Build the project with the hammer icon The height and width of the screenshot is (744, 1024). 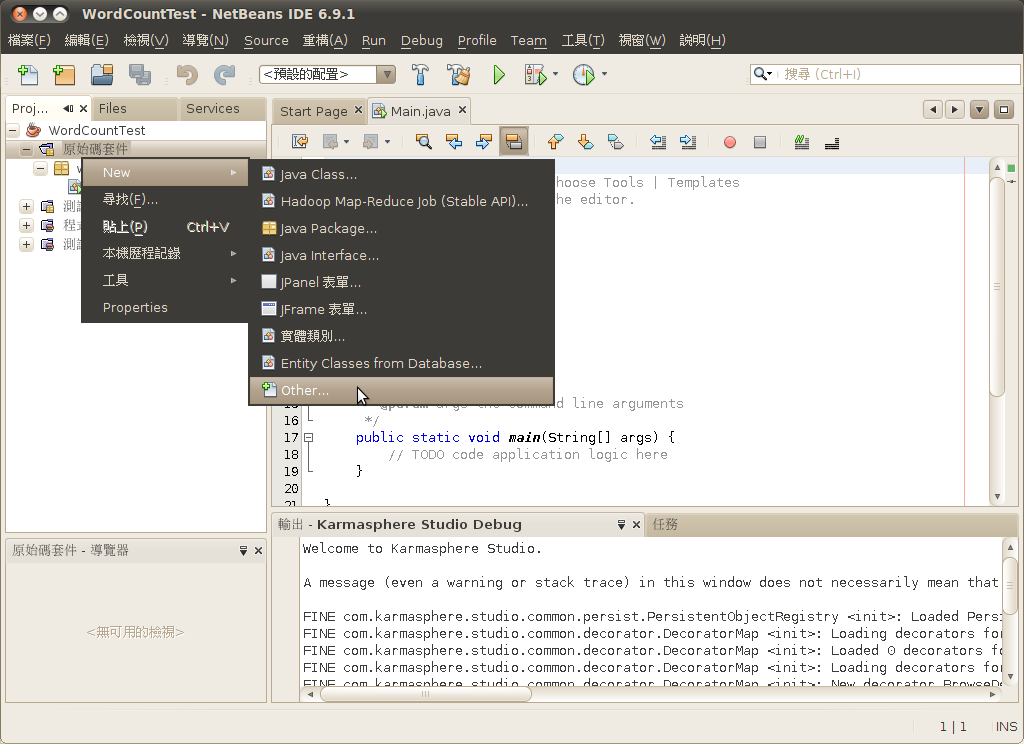[420, 74]
